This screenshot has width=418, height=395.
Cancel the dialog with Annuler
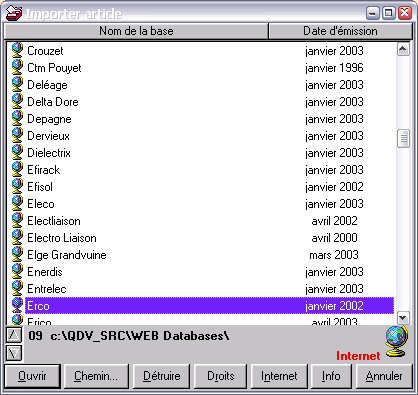(384, 376)
